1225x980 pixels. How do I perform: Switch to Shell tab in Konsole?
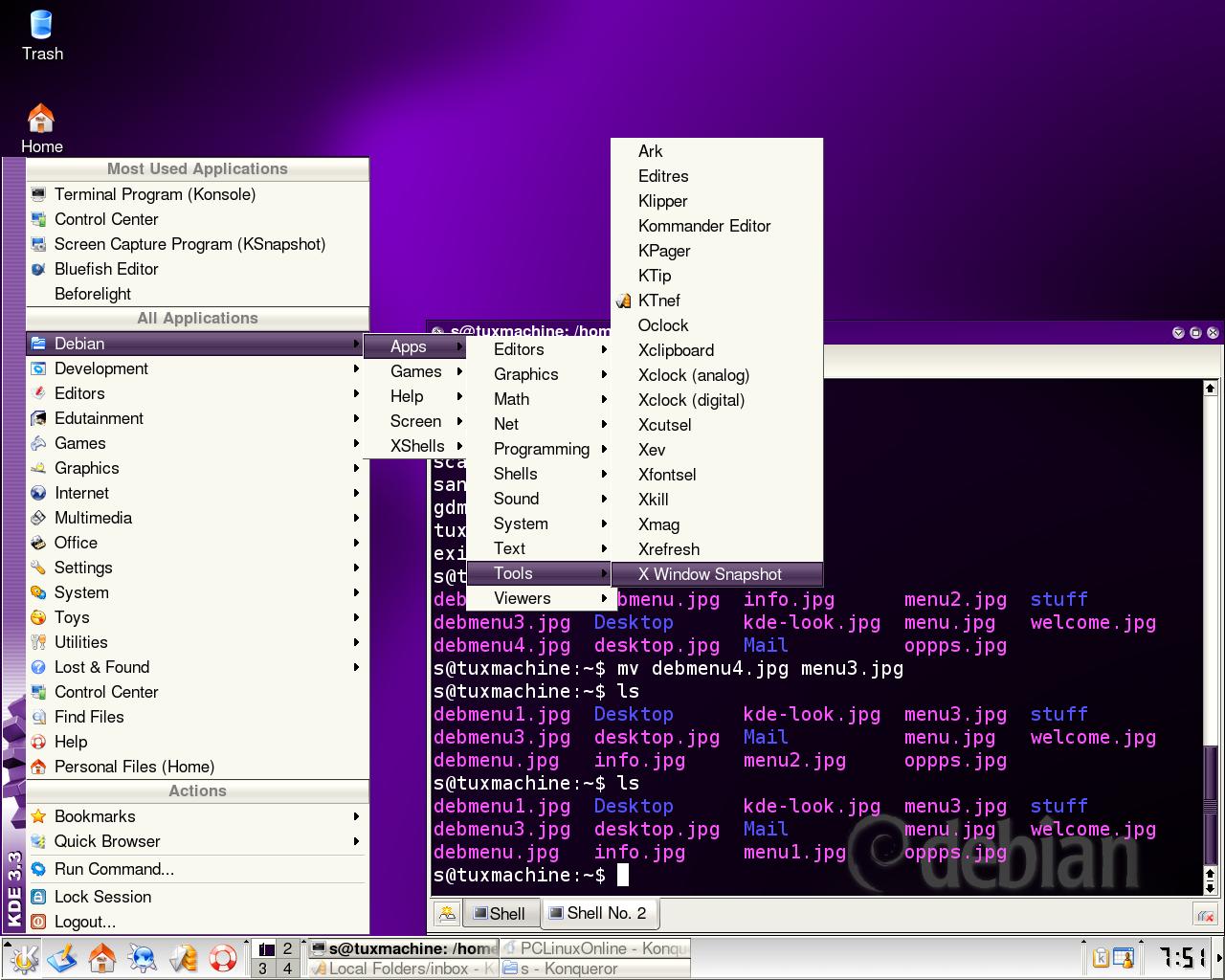[501, 914]
